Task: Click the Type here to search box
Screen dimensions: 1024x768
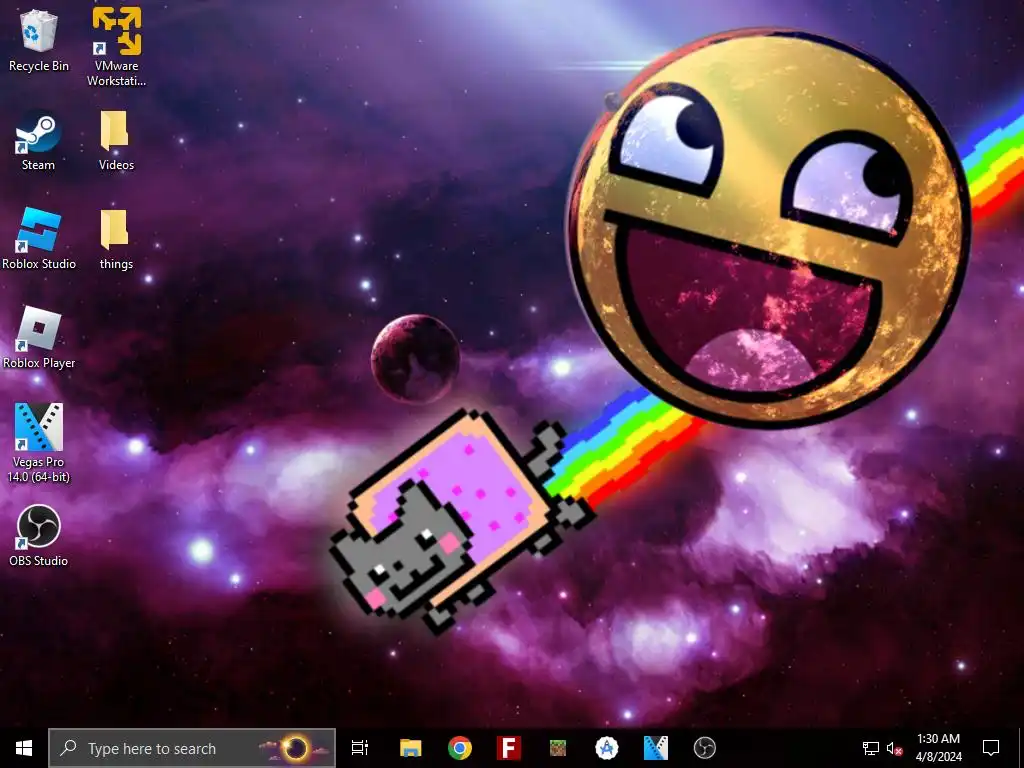Action: point(192,748)
